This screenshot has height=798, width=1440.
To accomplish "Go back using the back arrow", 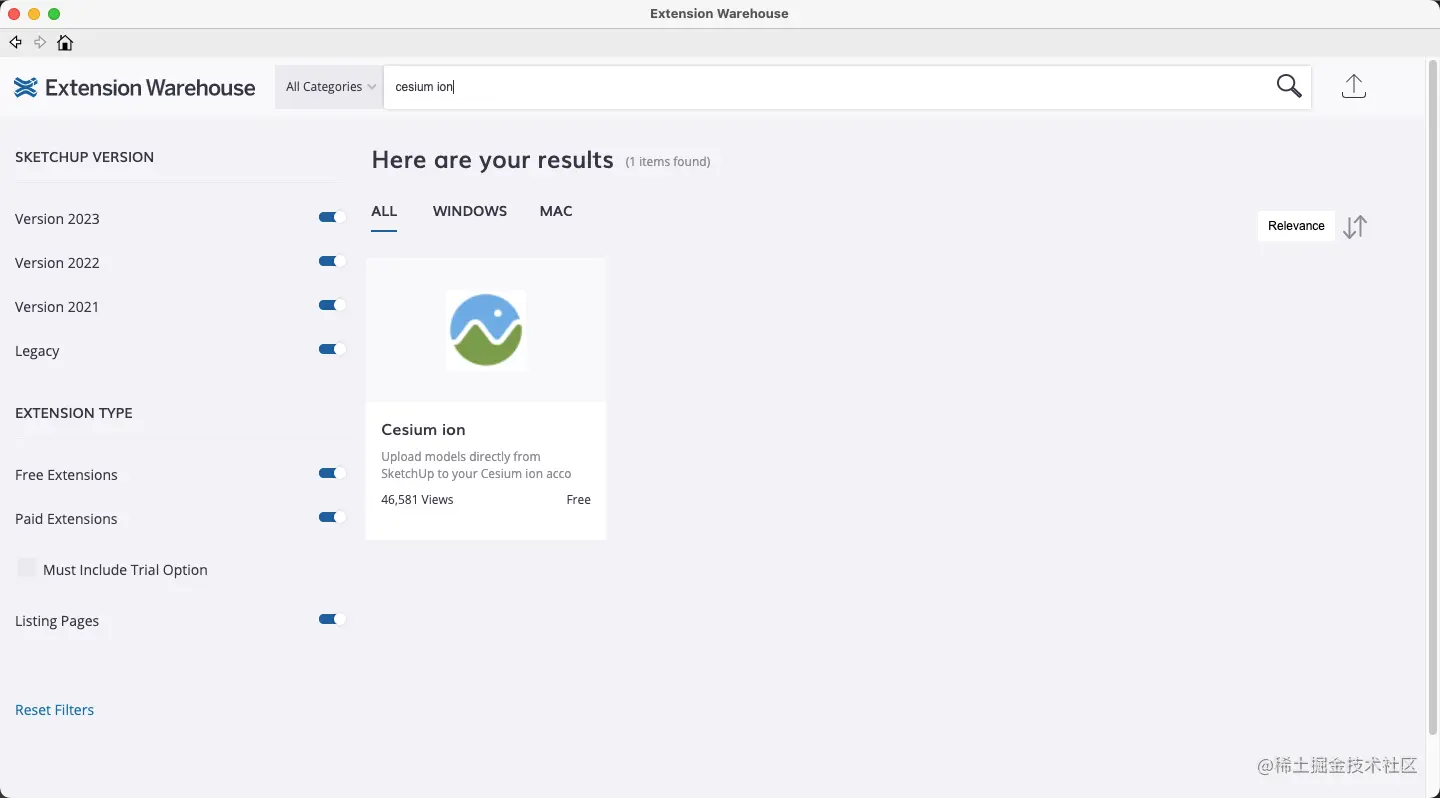I will coord(15,42).
